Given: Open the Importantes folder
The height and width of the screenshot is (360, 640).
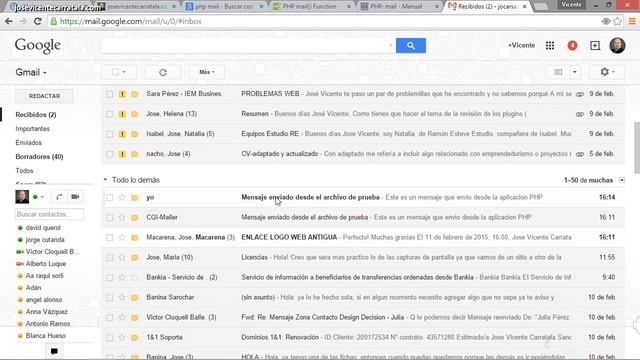Looking at the screenshot, I should point(33,129).
